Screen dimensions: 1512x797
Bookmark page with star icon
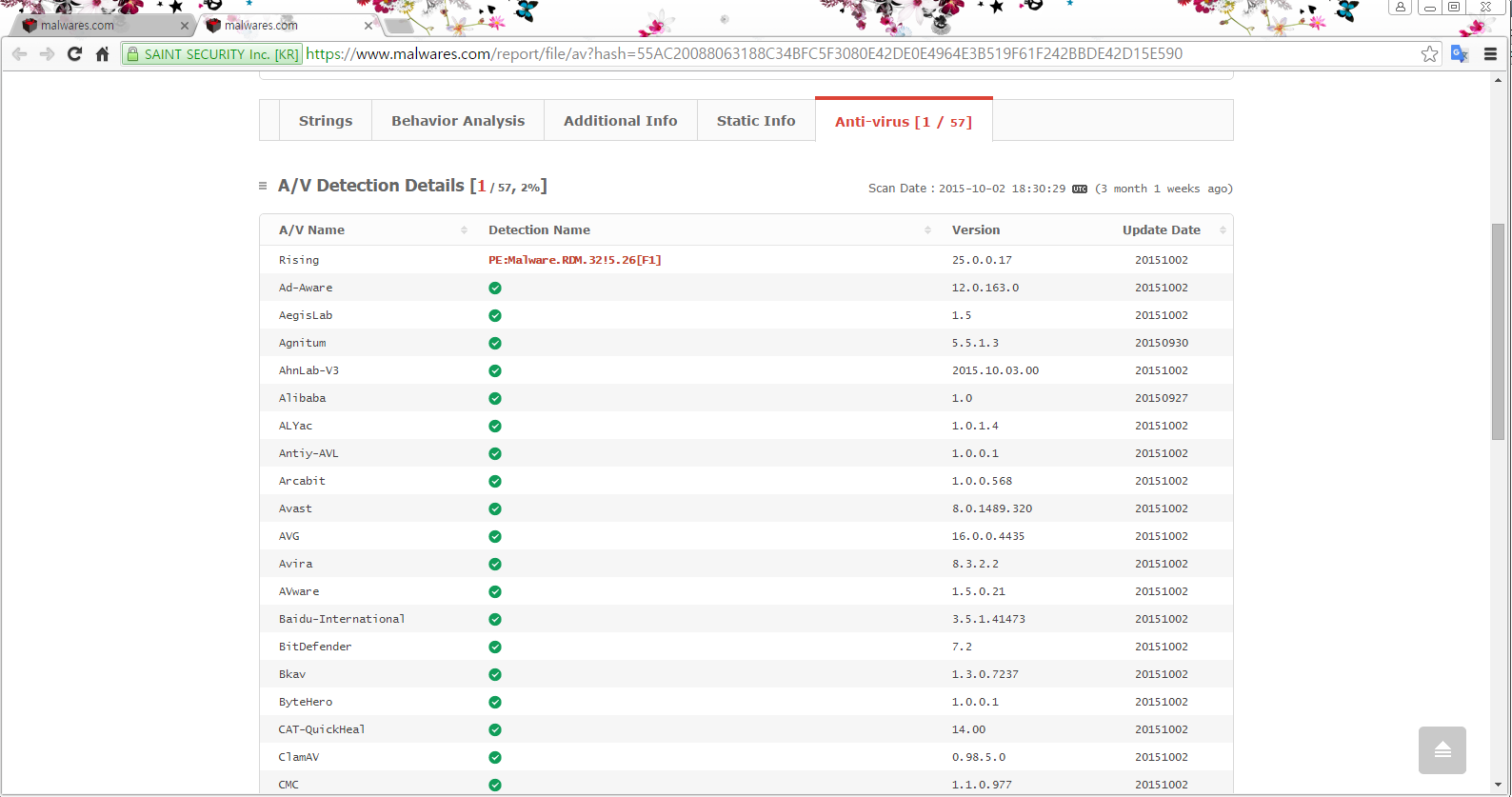point(1429,54)
